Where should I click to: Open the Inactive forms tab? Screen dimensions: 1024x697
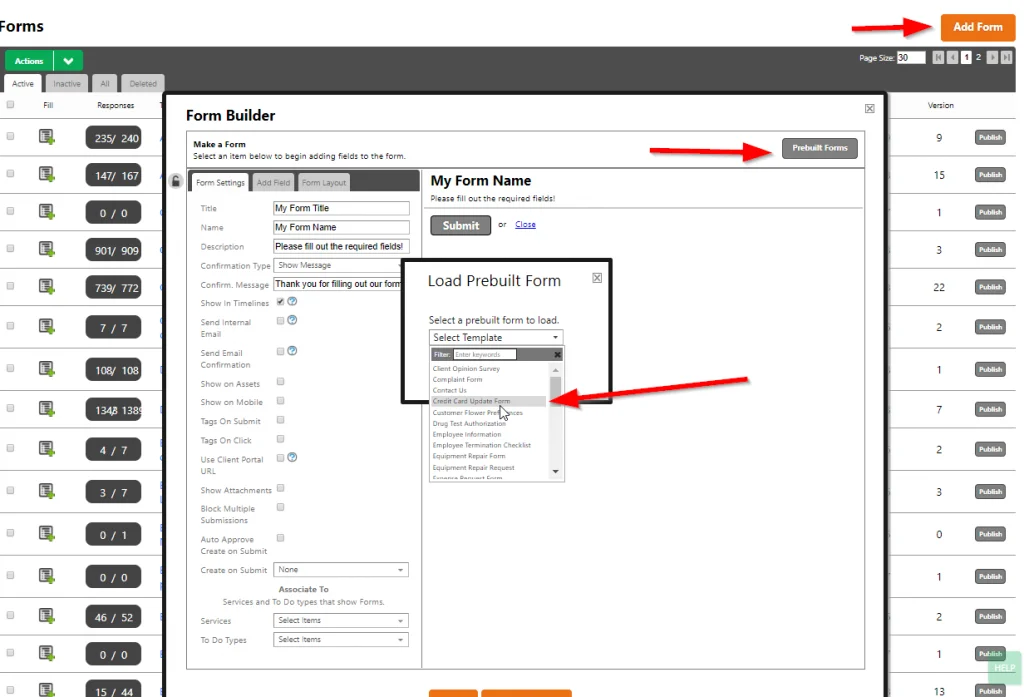(67, 84)
